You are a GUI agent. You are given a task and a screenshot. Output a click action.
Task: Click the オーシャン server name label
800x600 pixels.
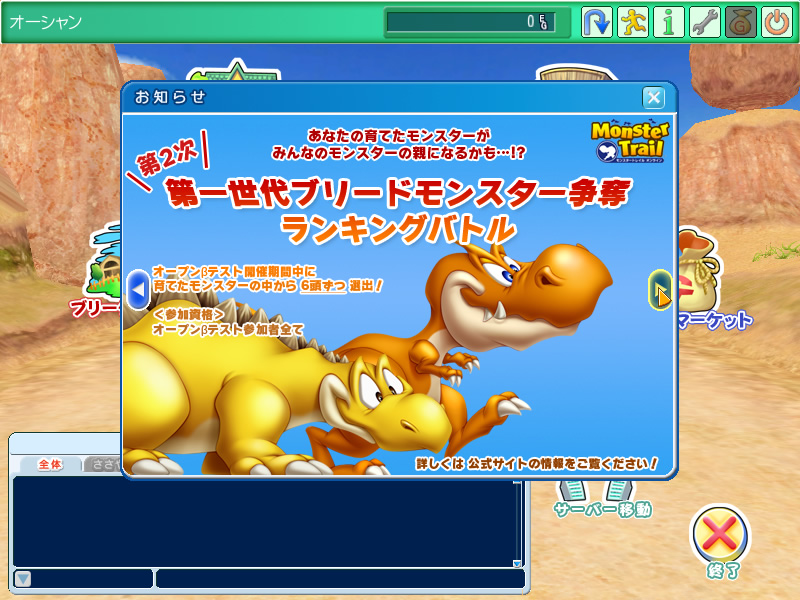pos(45,22)
